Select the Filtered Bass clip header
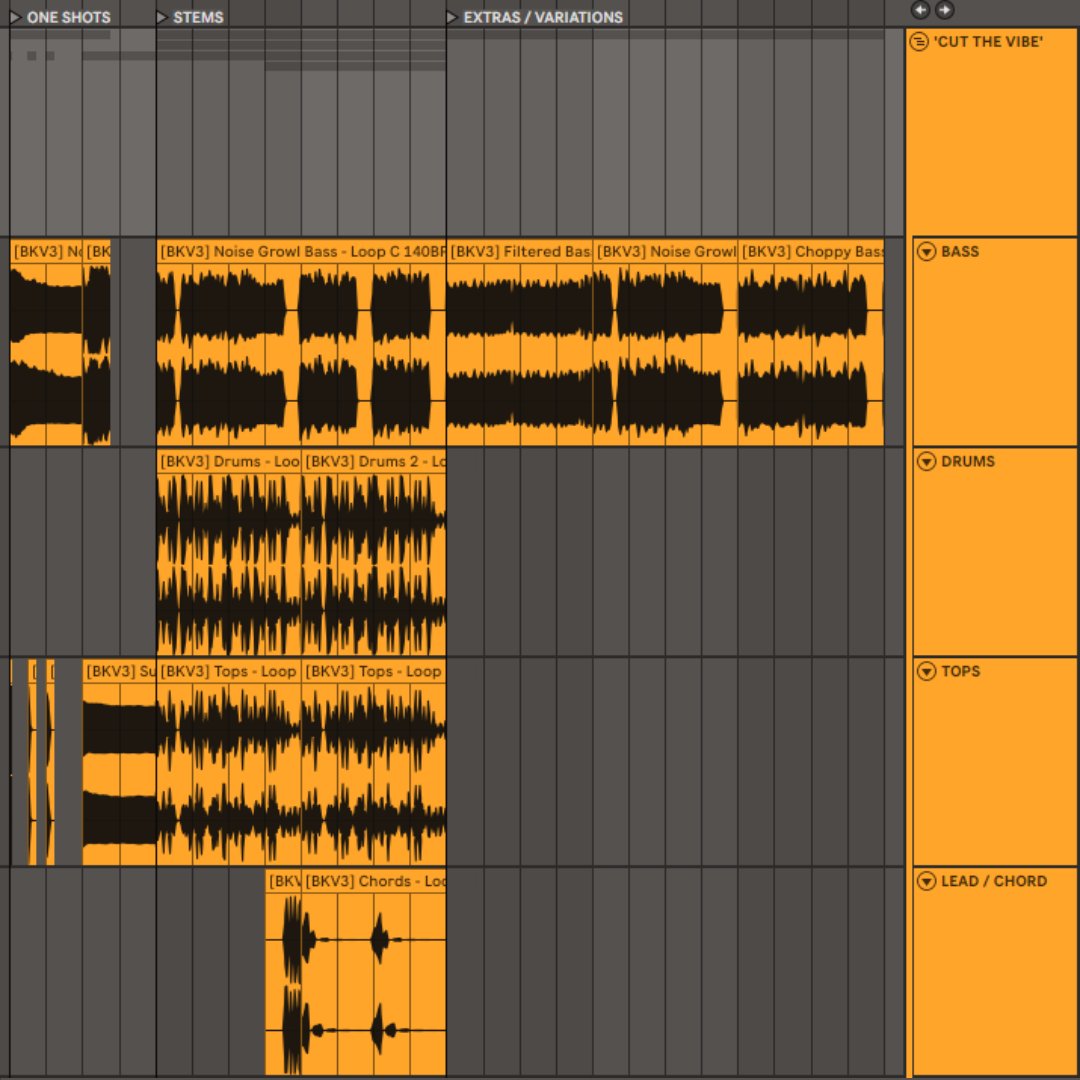This screenshot has width=1080, height=1080. (518, 252)
